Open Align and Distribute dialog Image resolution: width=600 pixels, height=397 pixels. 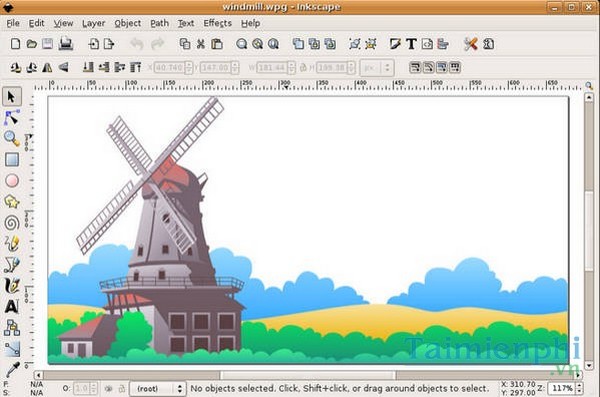point(443,44)
